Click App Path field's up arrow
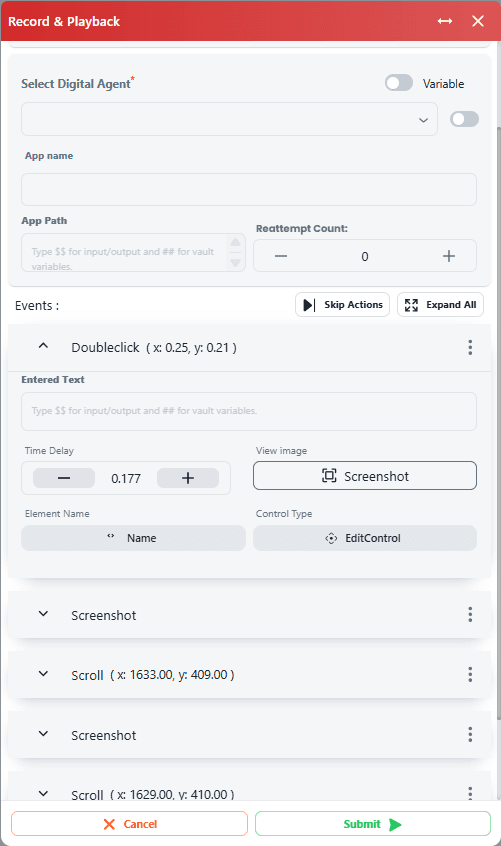This screenshot has height=846, width=501. (236, 242)
